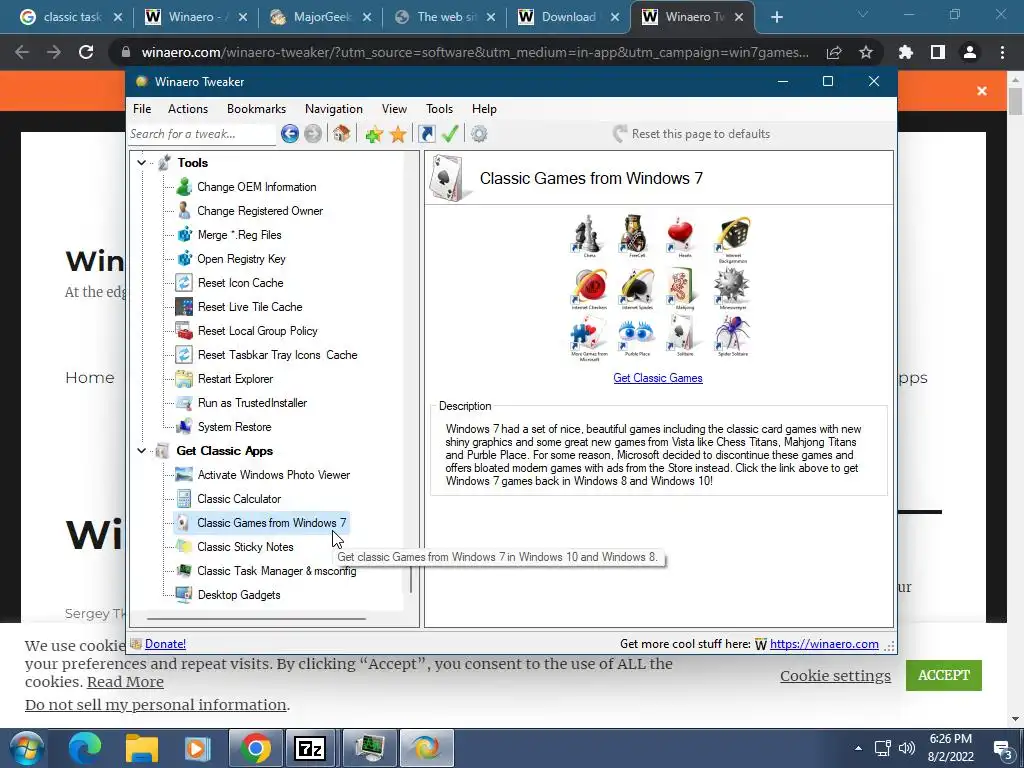Viewport: 1024px width, 768px height.
Task: Click the Reset Tasbkar Tray Icons Cache icon
Action: pyautogui.click(x=184, y=355)
